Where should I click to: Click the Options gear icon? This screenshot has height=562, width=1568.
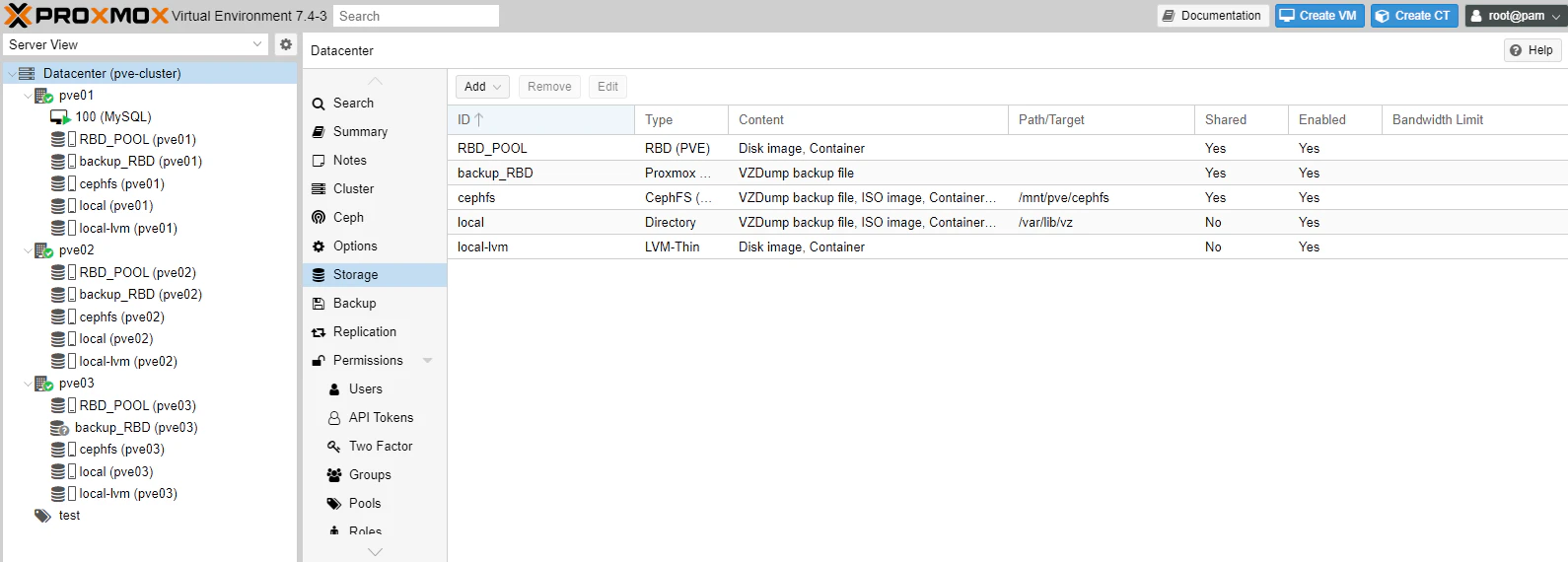319,246
